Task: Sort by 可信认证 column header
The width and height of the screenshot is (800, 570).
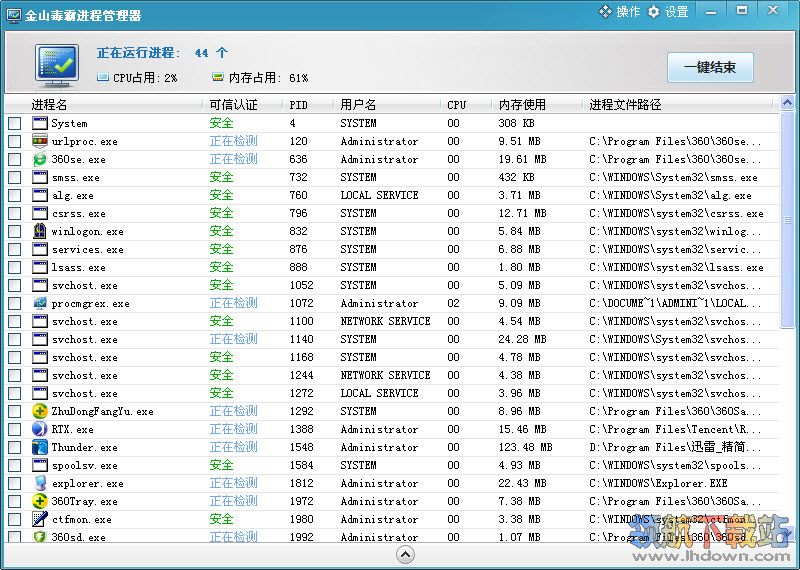Action: point(233,105)
